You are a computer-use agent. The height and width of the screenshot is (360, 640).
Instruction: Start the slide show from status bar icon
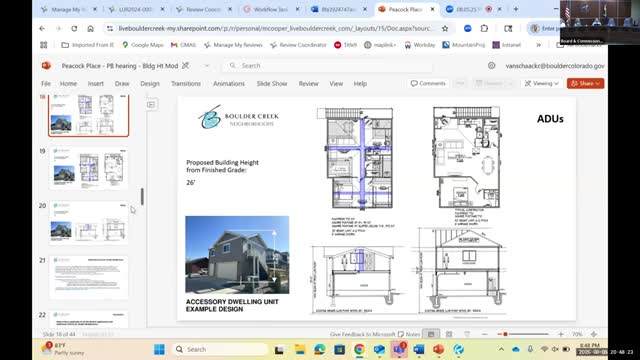pos(467,334)
